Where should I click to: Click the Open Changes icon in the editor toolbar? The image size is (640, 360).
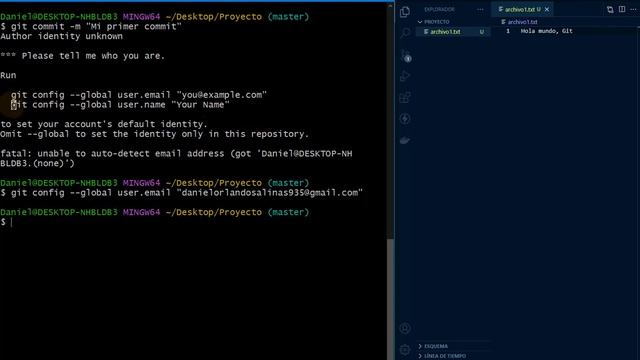610,9
